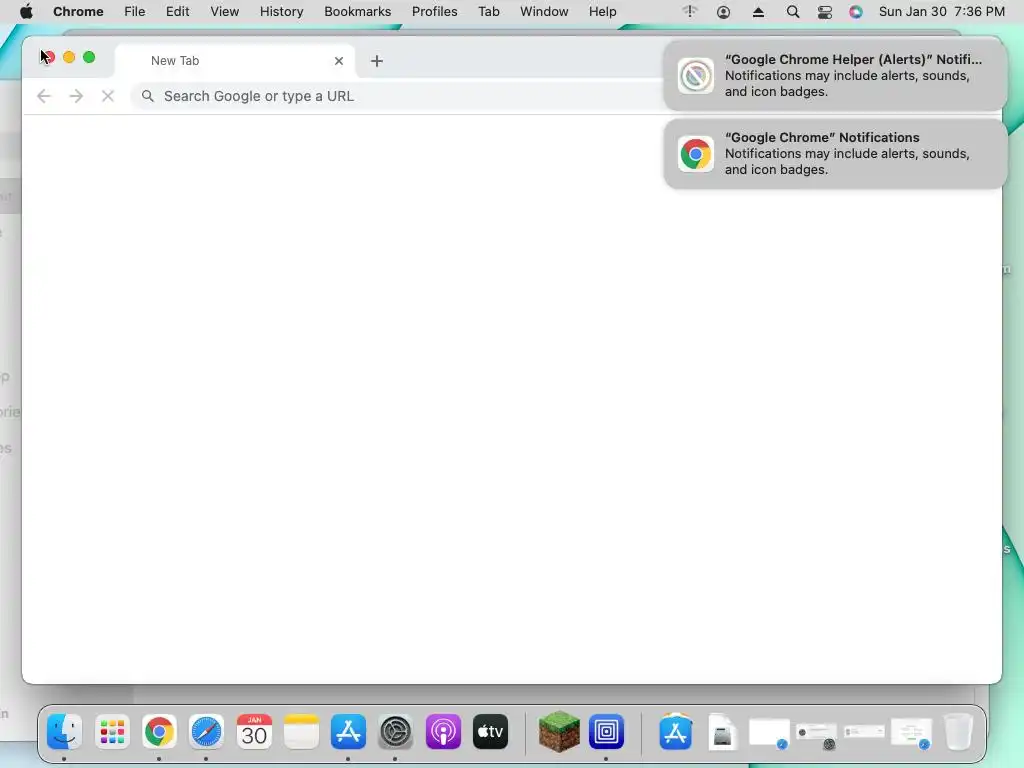Open Control Center from the menu bar
Viewport: 1024px width, 768px height.
[825, 12]
